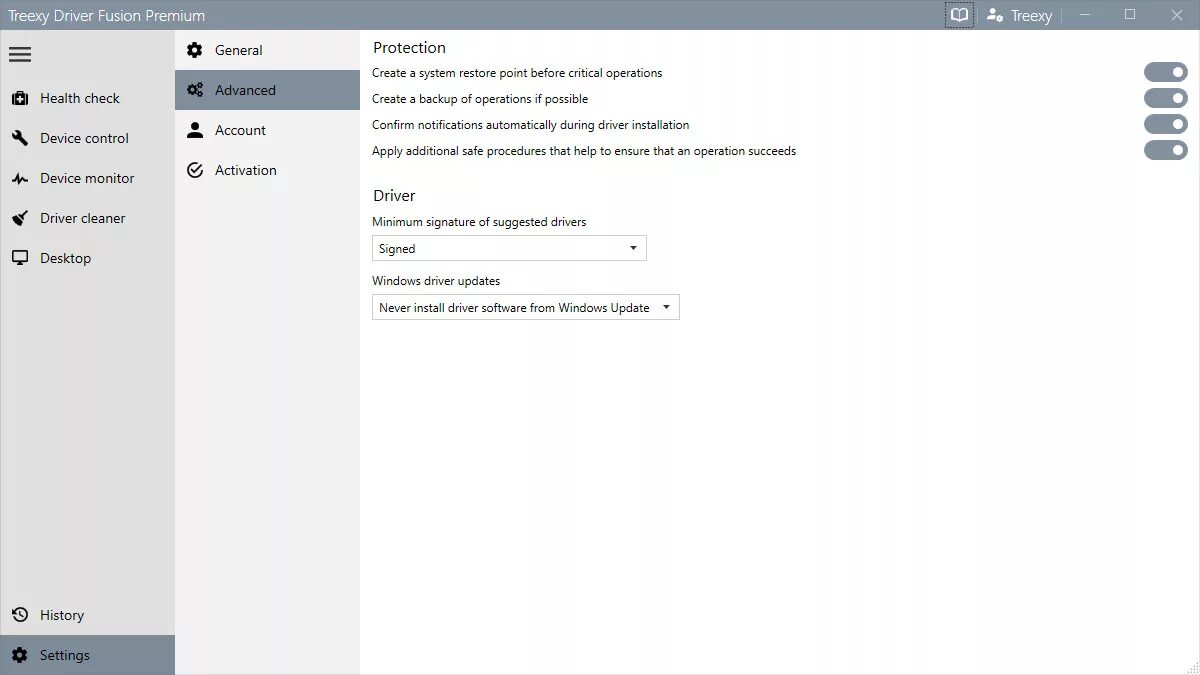Click the History clock icon

pos(20,615)
